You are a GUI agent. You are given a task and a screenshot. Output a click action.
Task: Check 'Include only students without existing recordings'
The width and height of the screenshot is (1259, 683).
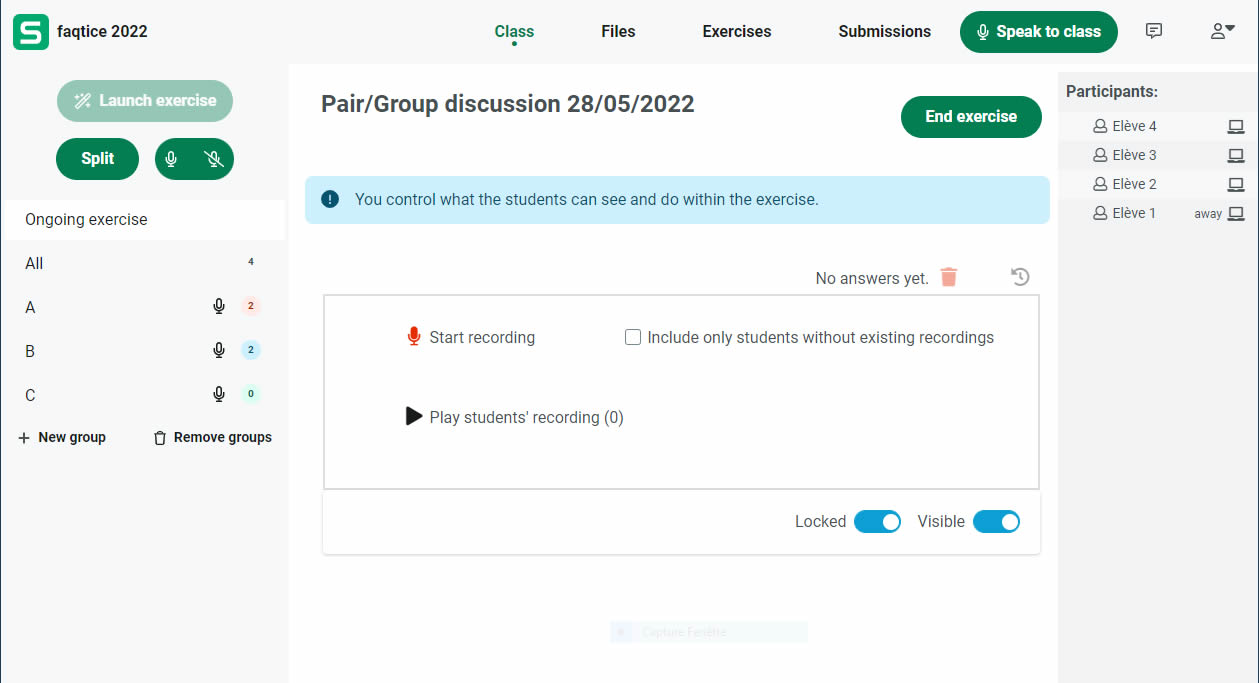(x=633, y=338)
